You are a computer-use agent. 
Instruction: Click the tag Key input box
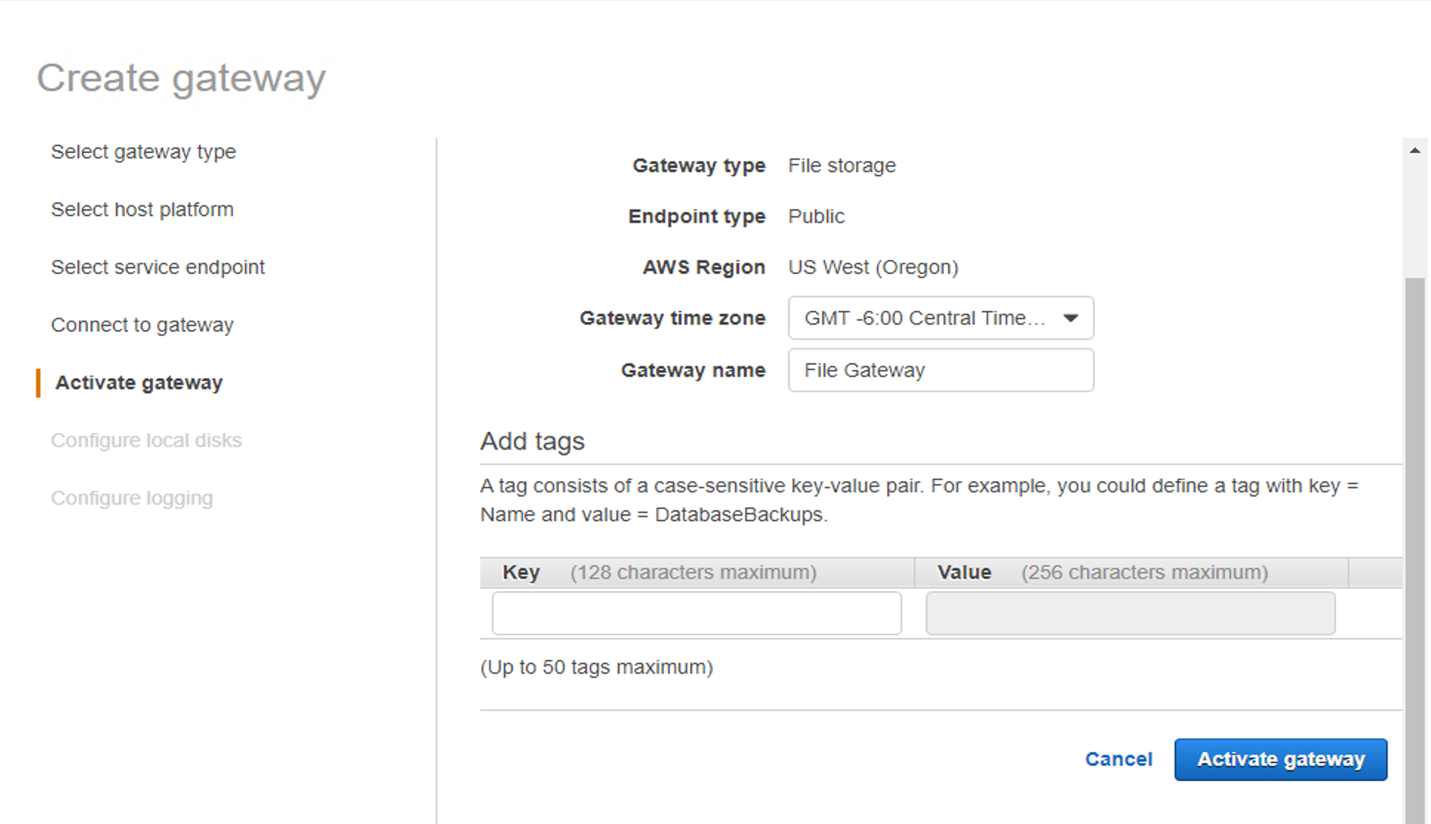point(695,612)
